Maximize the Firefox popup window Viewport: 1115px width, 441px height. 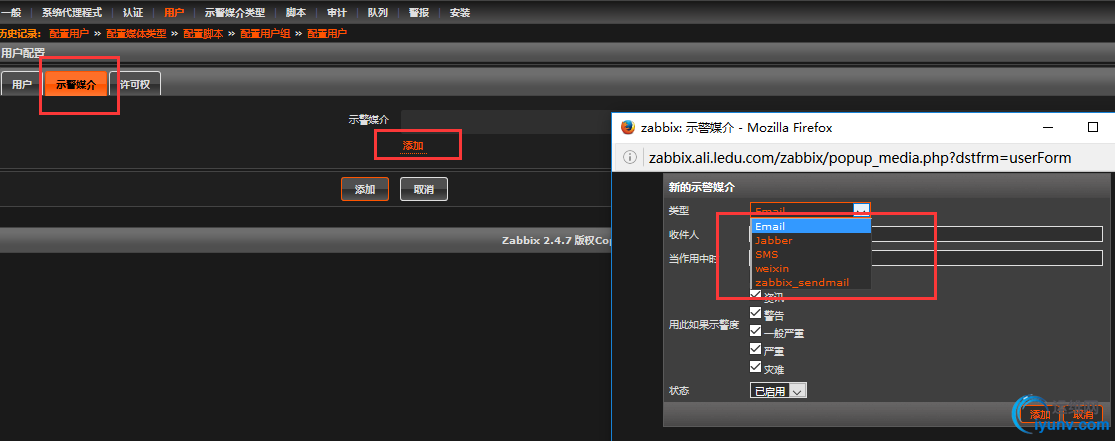1093,127
